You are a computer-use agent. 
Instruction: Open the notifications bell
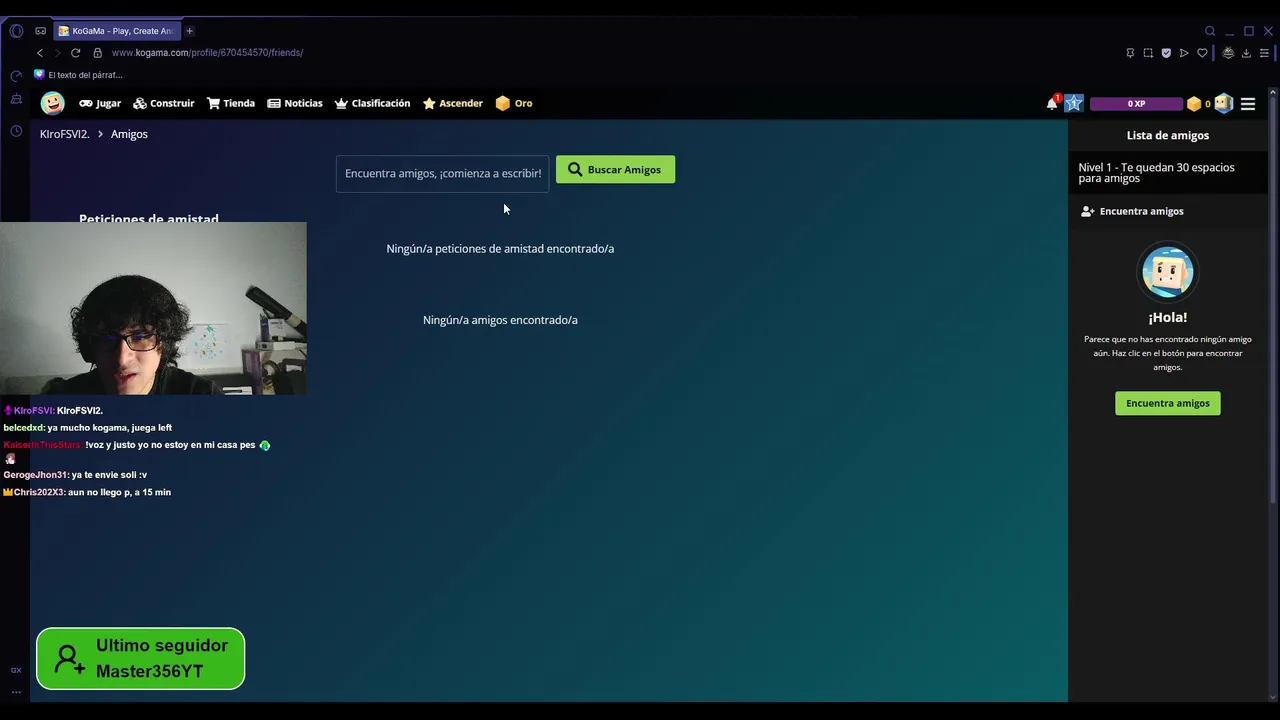point(1052,103)
